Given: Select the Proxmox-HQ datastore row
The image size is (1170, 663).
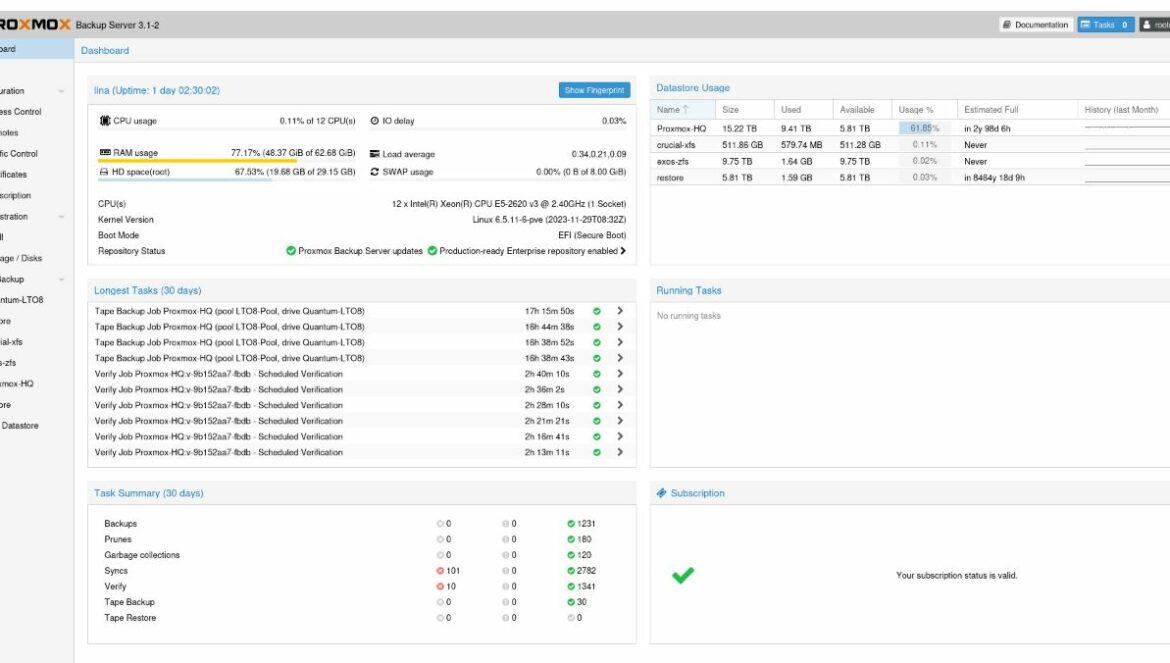Looking at the screenshot, I should [x=910, y=128].
